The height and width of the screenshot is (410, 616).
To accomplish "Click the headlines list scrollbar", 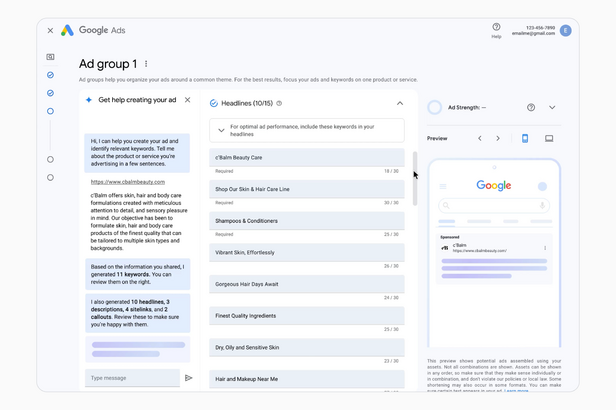I will 415,179.
